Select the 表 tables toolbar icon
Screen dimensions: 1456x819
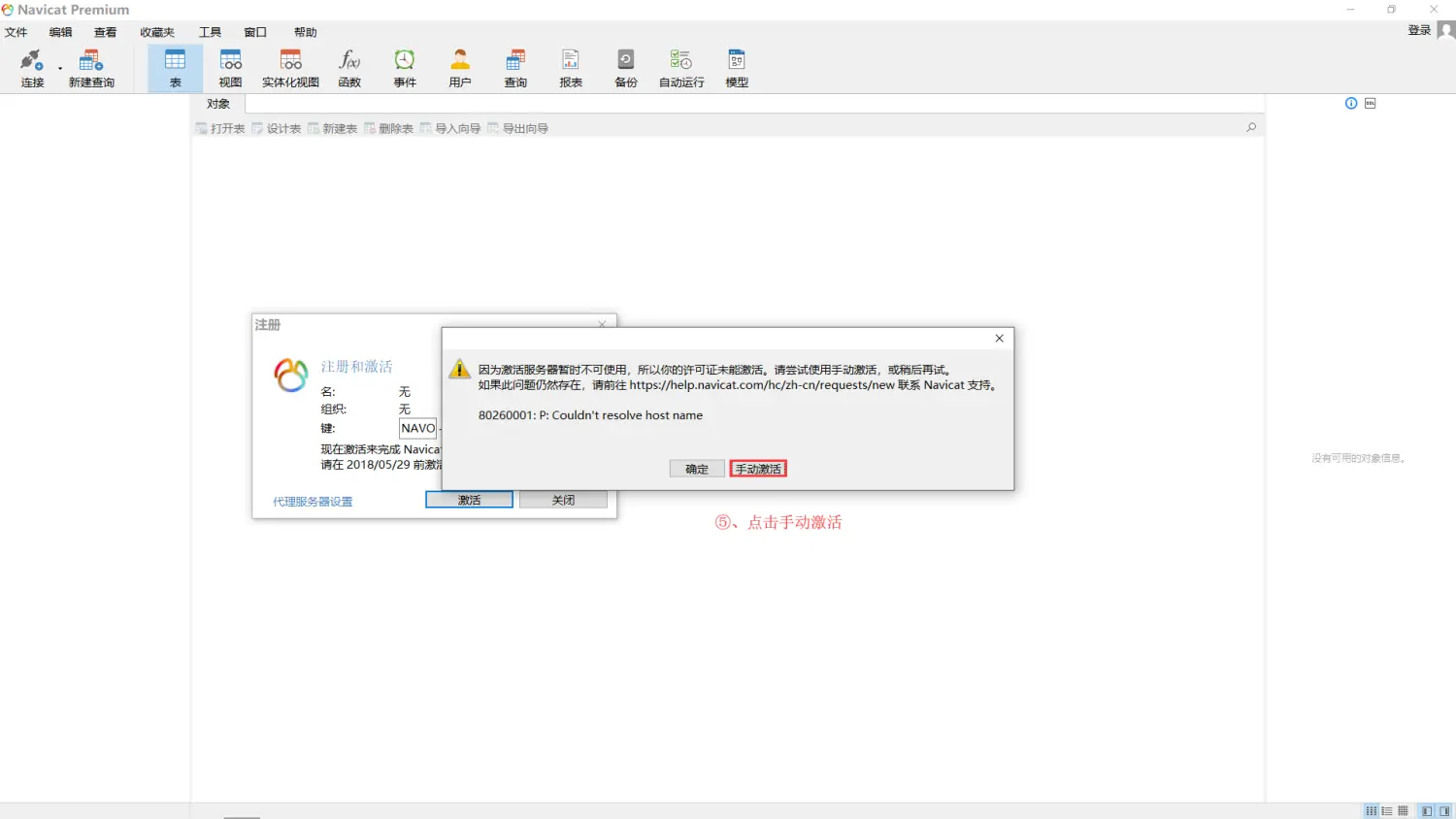pyautogui.click(x=176, y=68)
